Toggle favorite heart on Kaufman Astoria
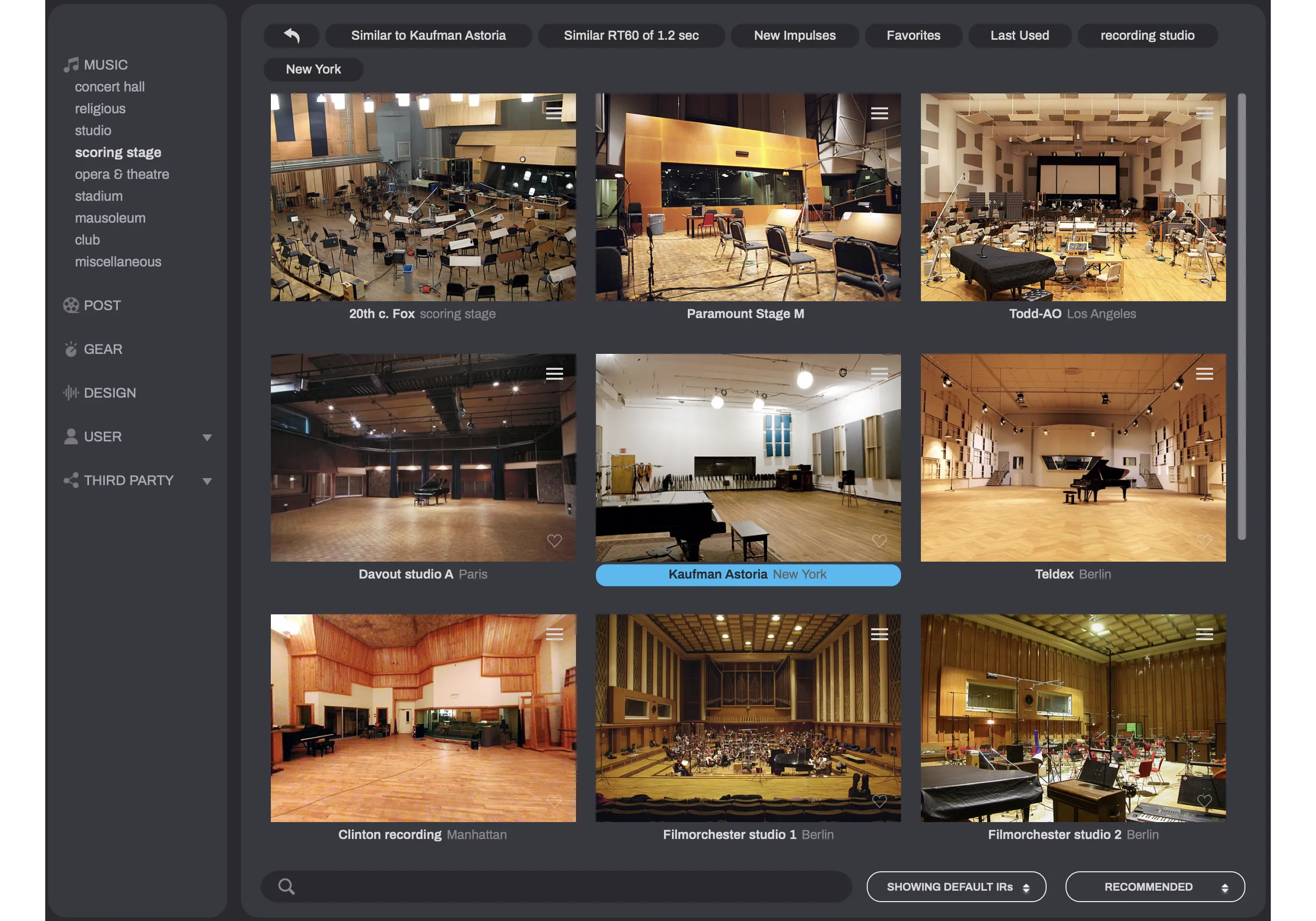Viewport: 1316px width, 921px height. click(x=879, y=540)
